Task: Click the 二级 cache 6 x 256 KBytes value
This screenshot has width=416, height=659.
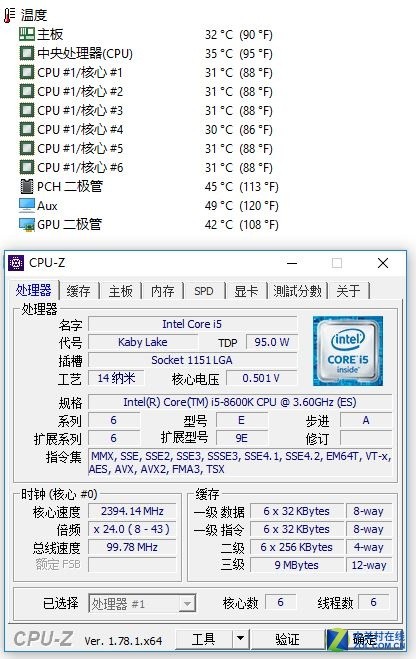Action: (297, 547)
